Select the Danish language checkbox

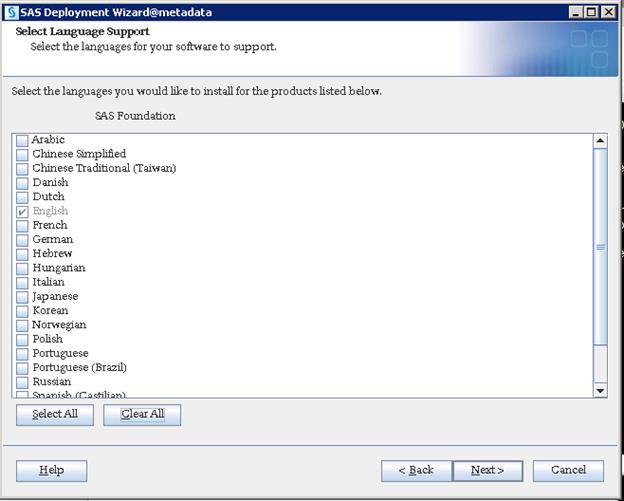point(22,183)
